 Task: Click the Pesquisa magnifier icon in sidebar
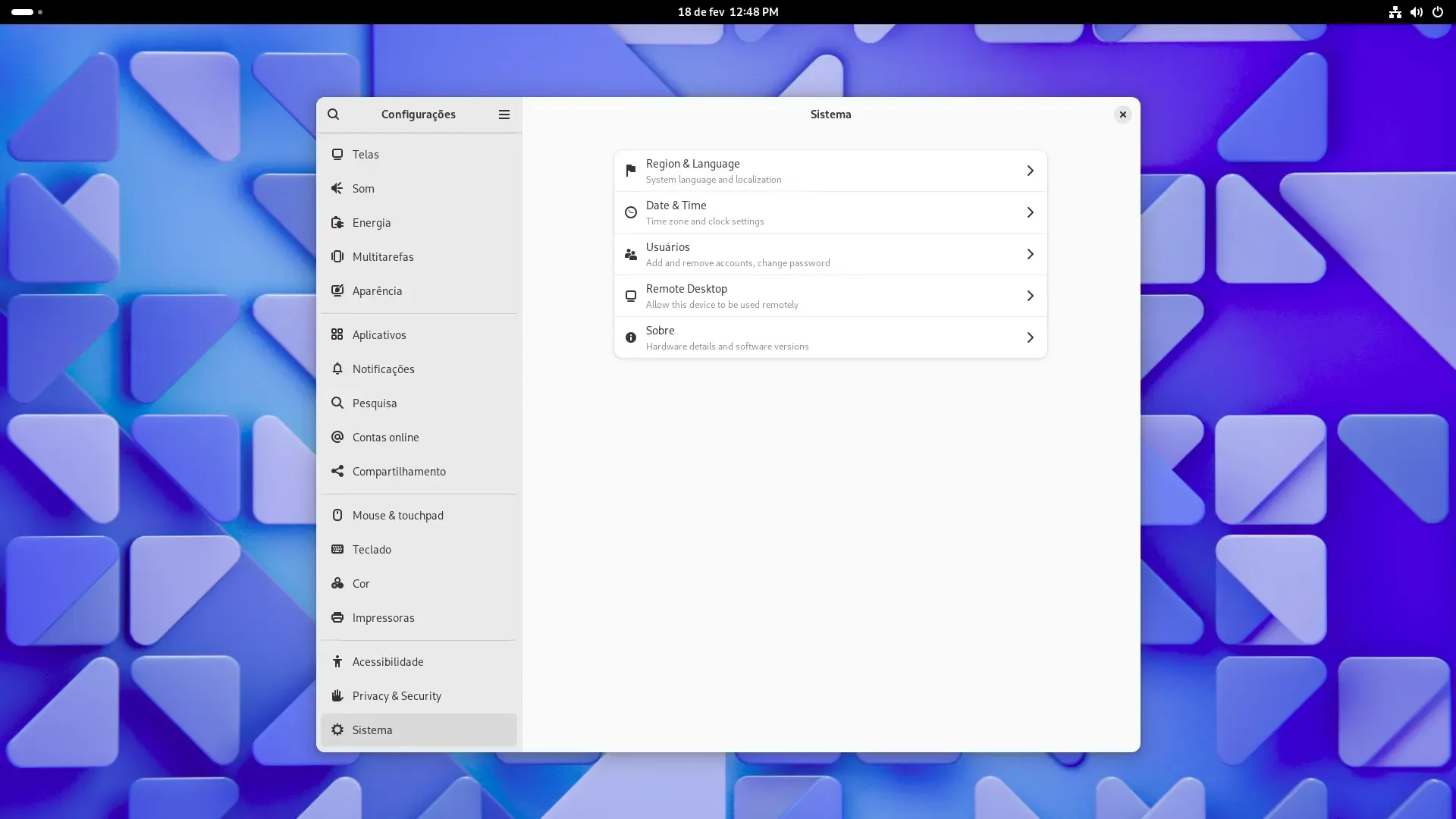[337, 403]
